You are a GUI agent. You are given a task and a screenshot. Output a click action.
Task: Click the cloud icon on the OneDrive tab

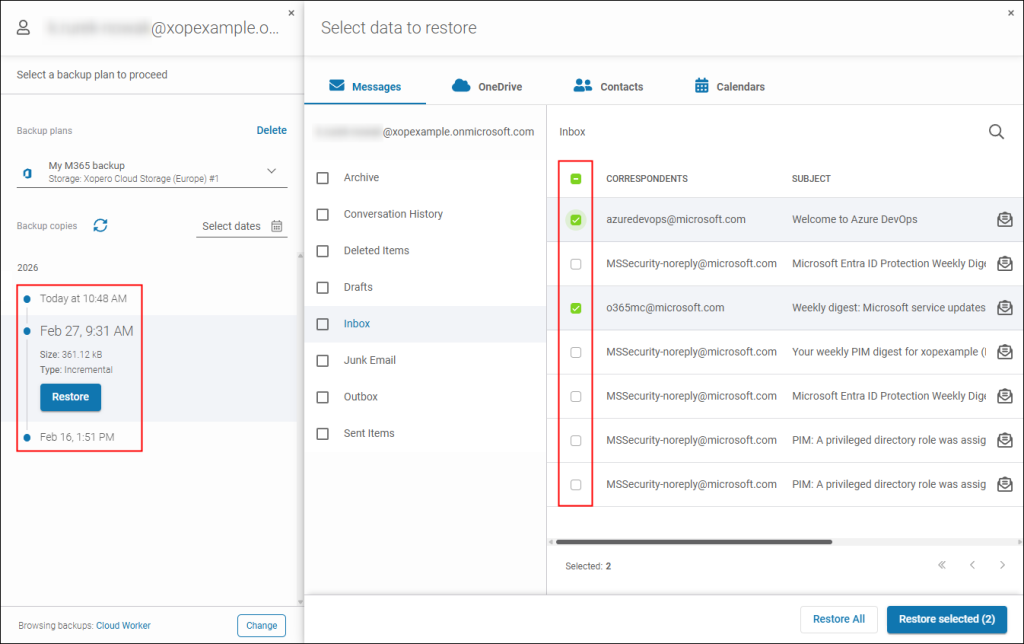(461, 86)
